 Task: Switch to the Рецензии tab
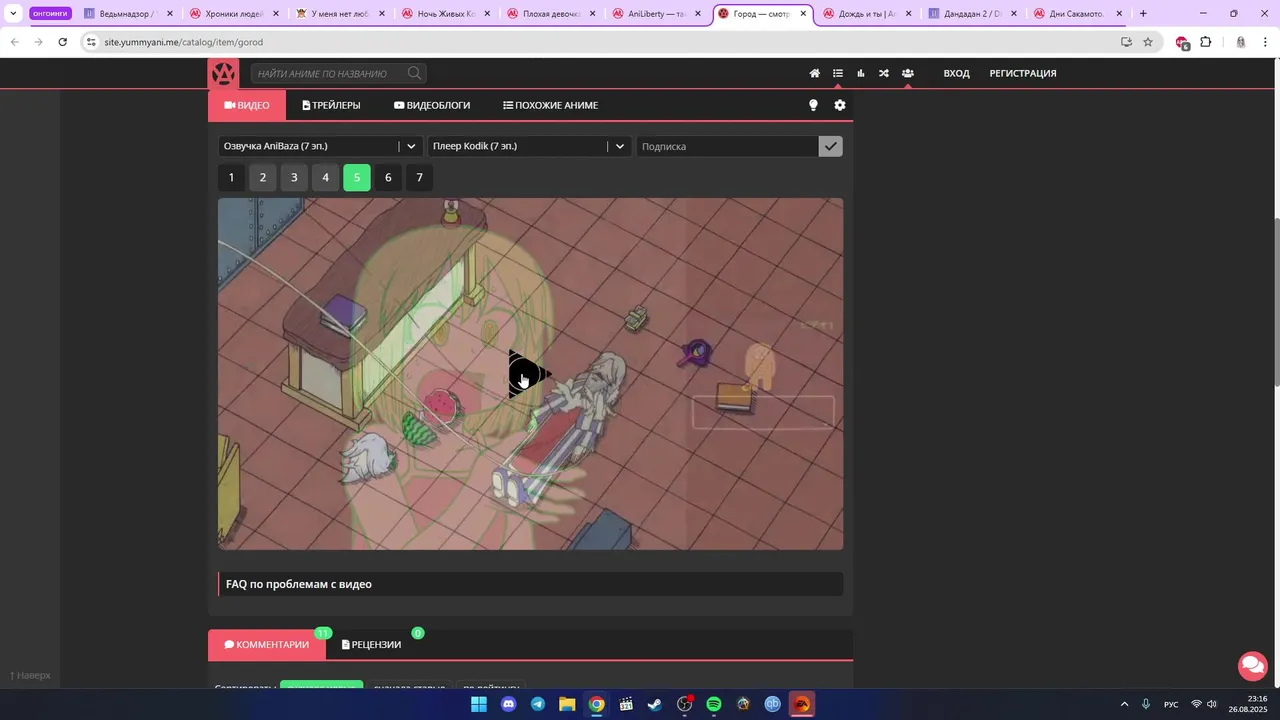point(372,645)
